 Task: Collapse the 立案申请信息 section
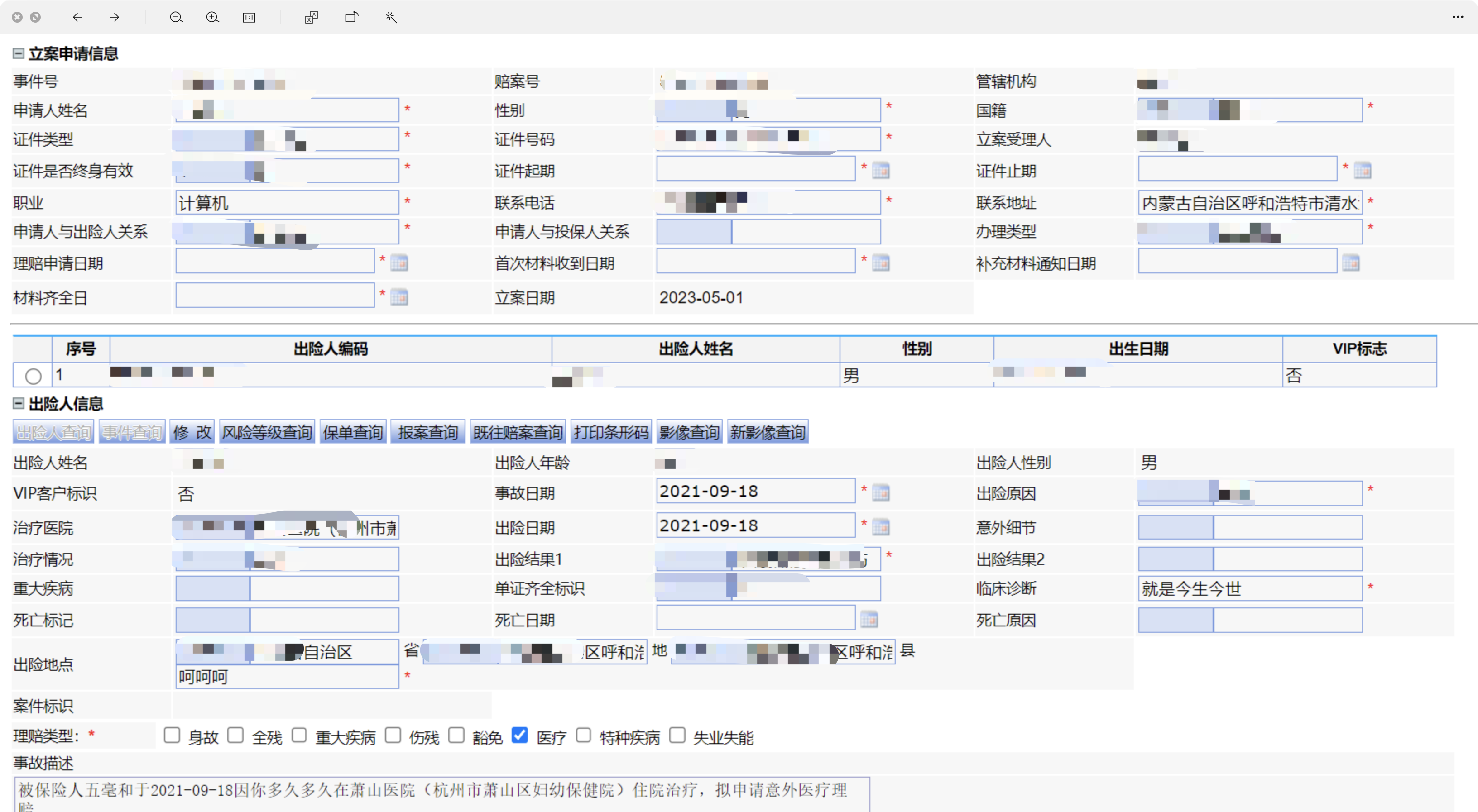19,53
